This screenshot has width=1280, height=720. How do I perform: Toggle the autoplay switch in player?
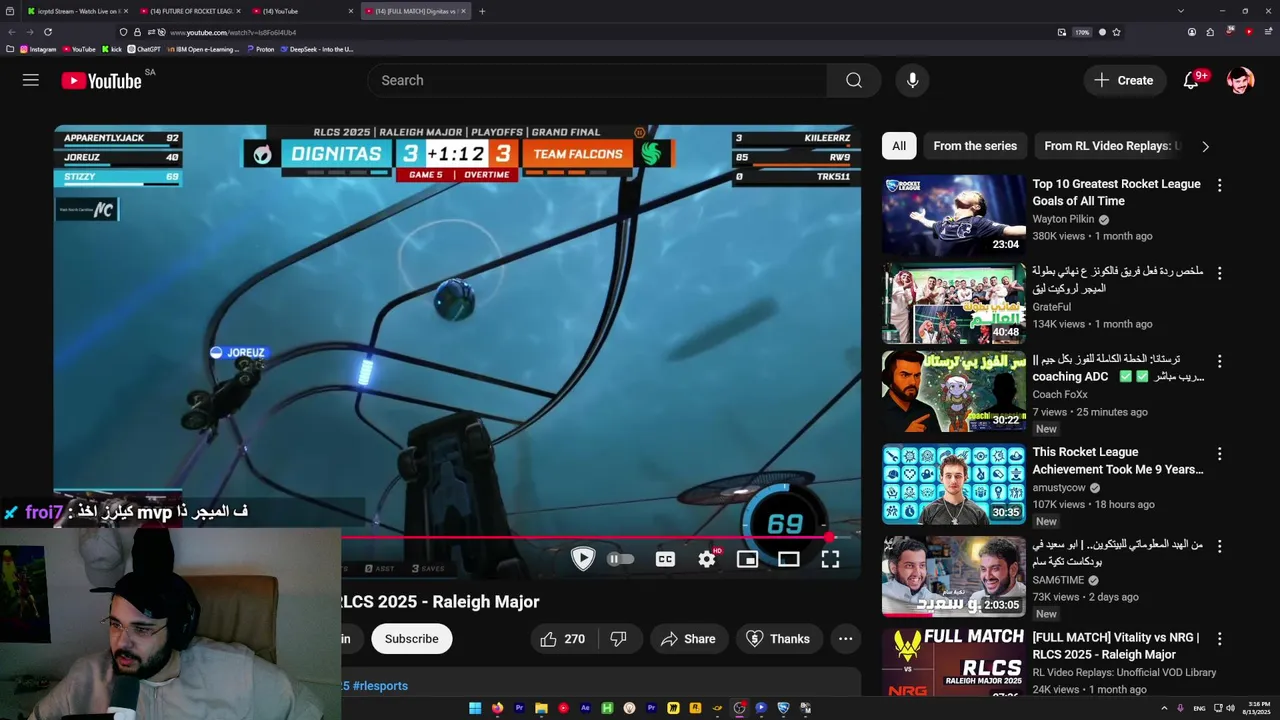[619, 559]
